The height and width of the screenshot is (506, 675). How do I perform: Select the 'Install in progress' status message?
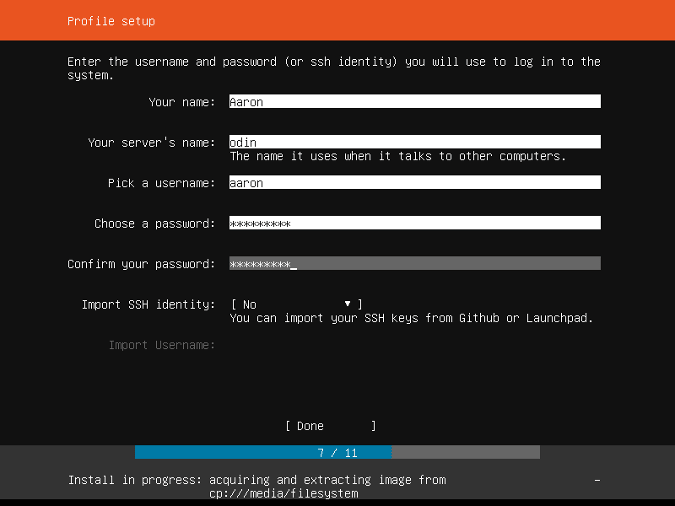pyautogui.click(x=257, y=486)
